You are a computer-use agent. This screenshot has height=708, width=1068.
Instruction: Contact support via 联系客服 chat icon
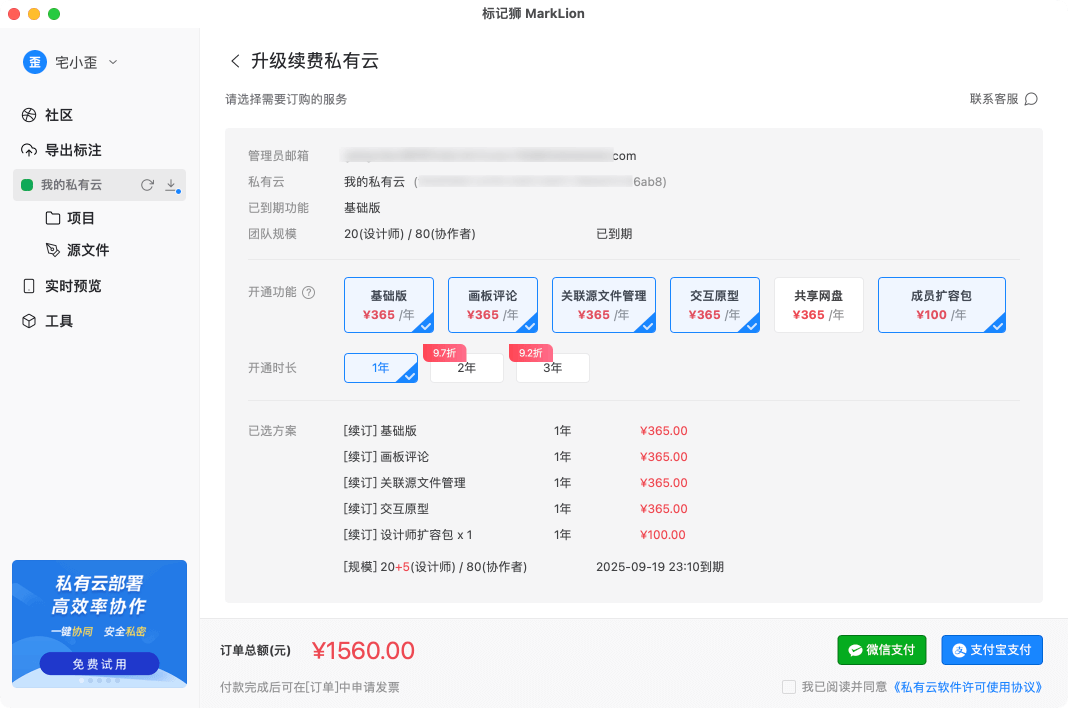[1032, 99]
